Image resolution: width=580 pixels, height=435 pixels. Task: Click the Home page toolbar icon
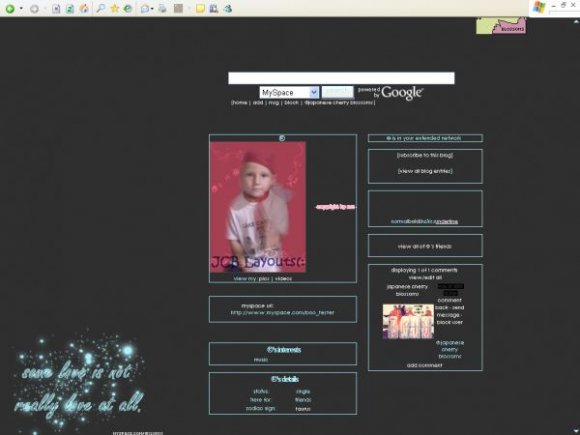coord(84,9)
